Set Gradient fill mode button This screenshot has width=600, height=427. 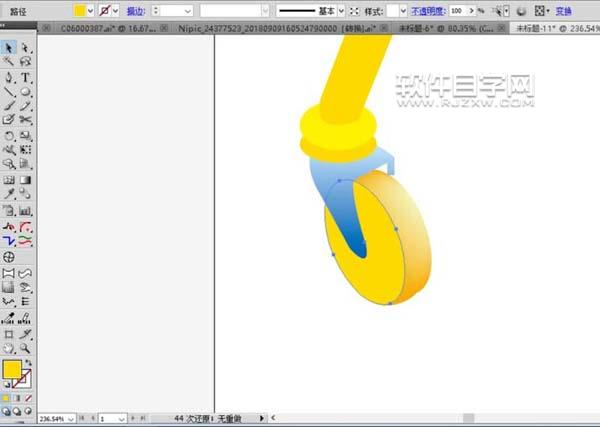click(16, 398)
